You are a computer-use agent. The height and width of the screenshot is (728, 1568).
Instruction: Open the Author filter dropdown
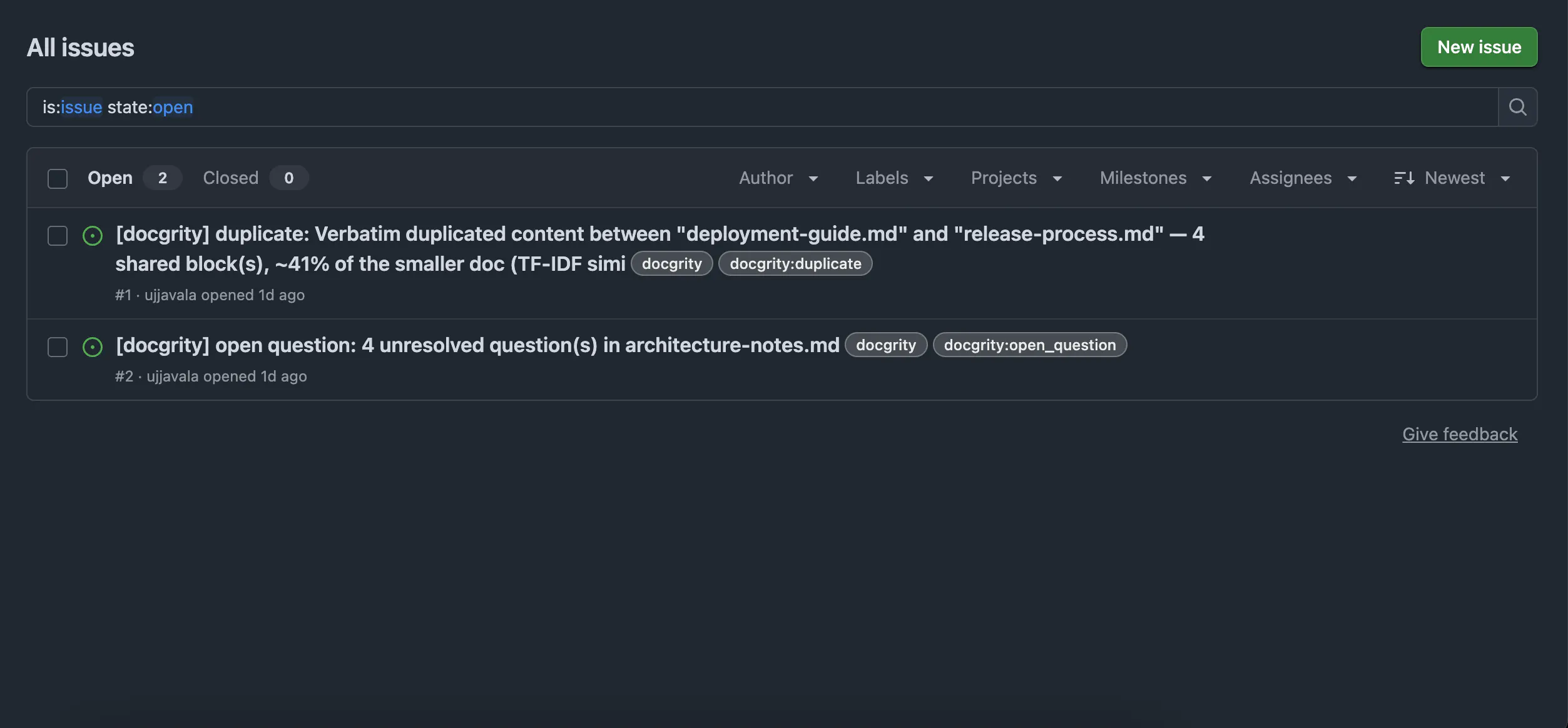click(778, 178)
